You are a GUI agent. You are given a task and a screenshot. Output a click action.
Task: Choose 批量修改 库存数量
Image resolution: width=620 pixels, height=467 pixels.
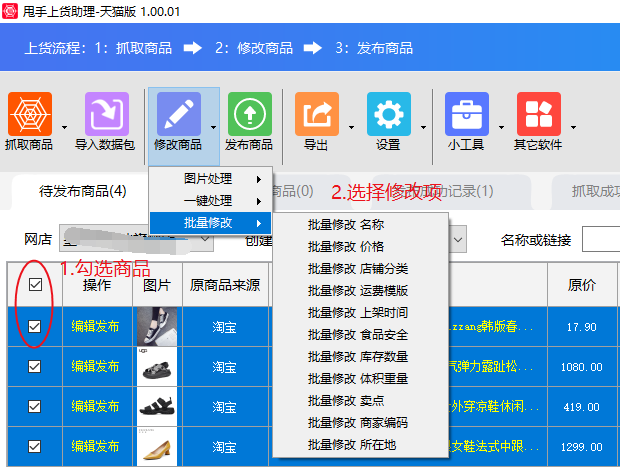tap(361, 357)
